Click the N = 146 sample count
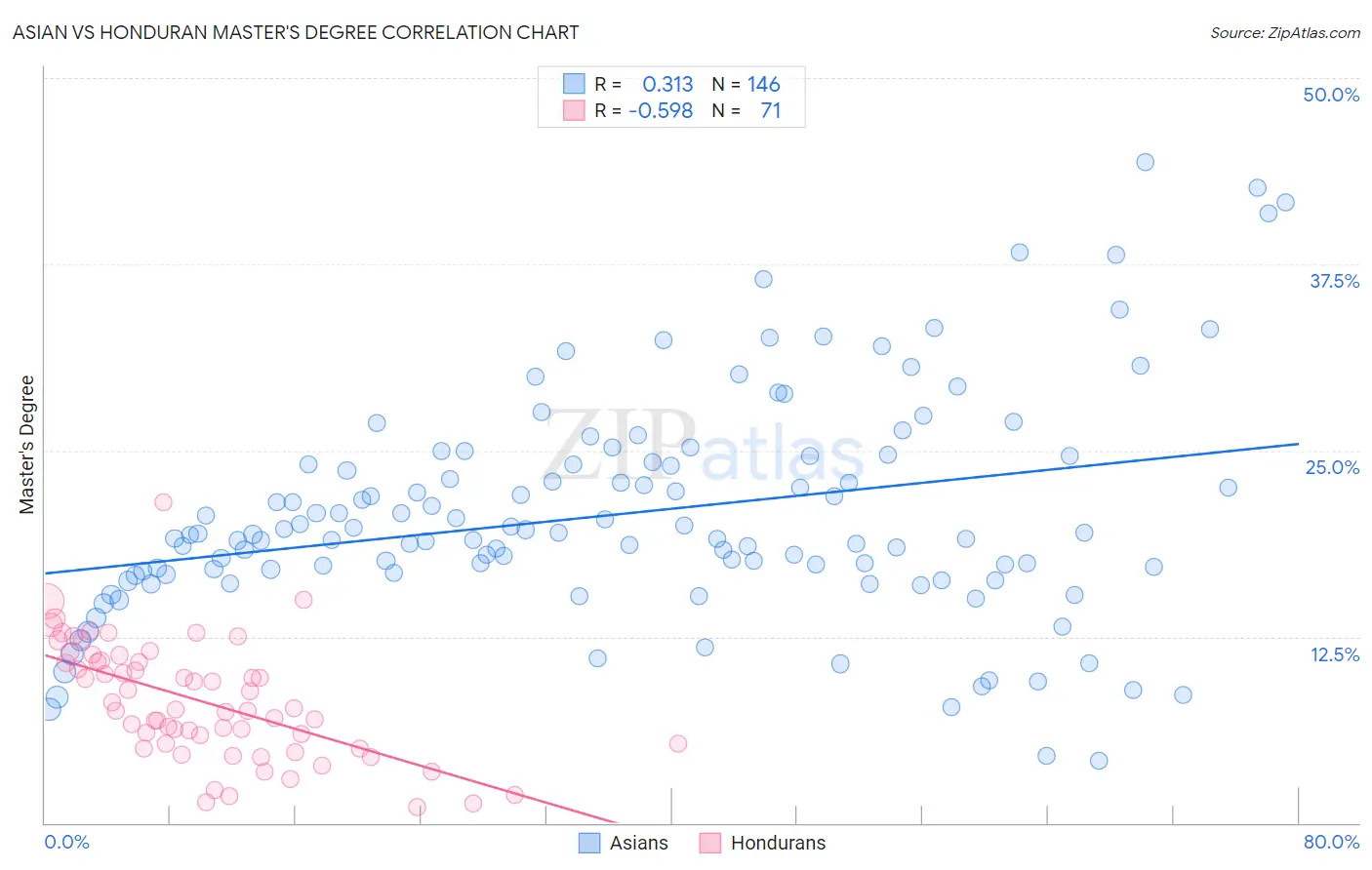This screenshot has height=870, width=1372. (747, 84)
